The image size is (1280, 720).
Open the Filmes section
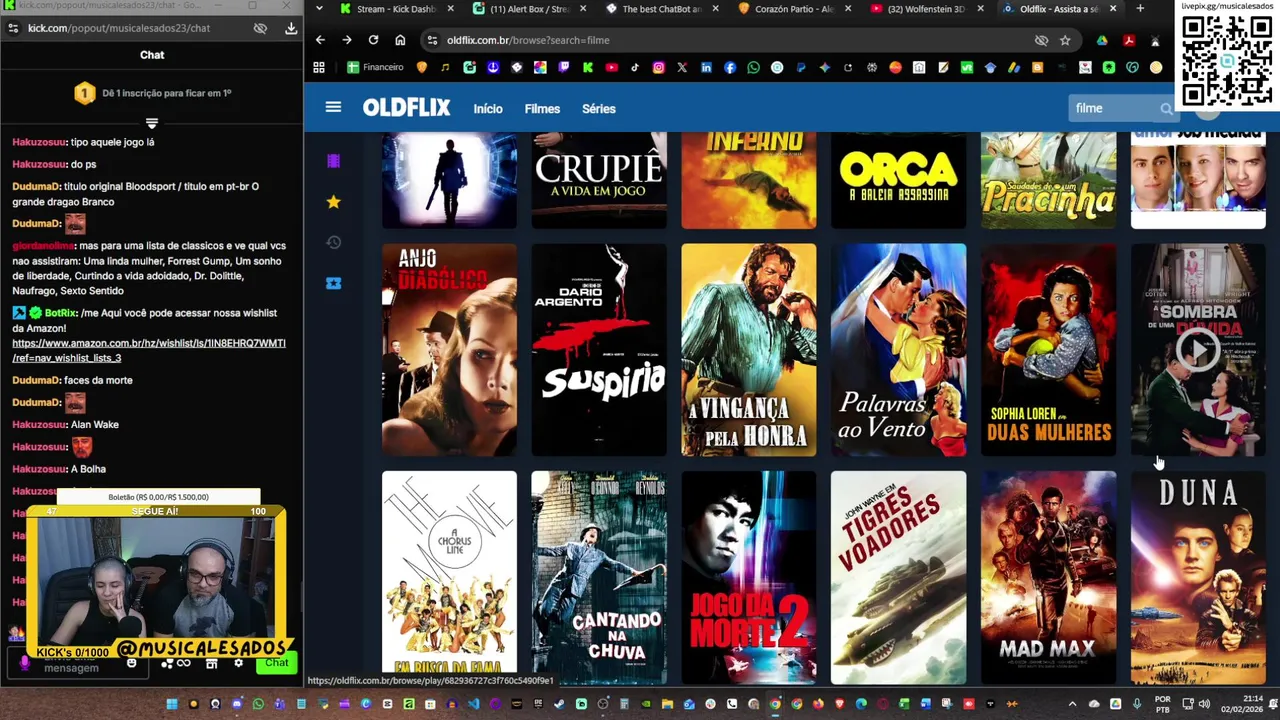[542, 109]
